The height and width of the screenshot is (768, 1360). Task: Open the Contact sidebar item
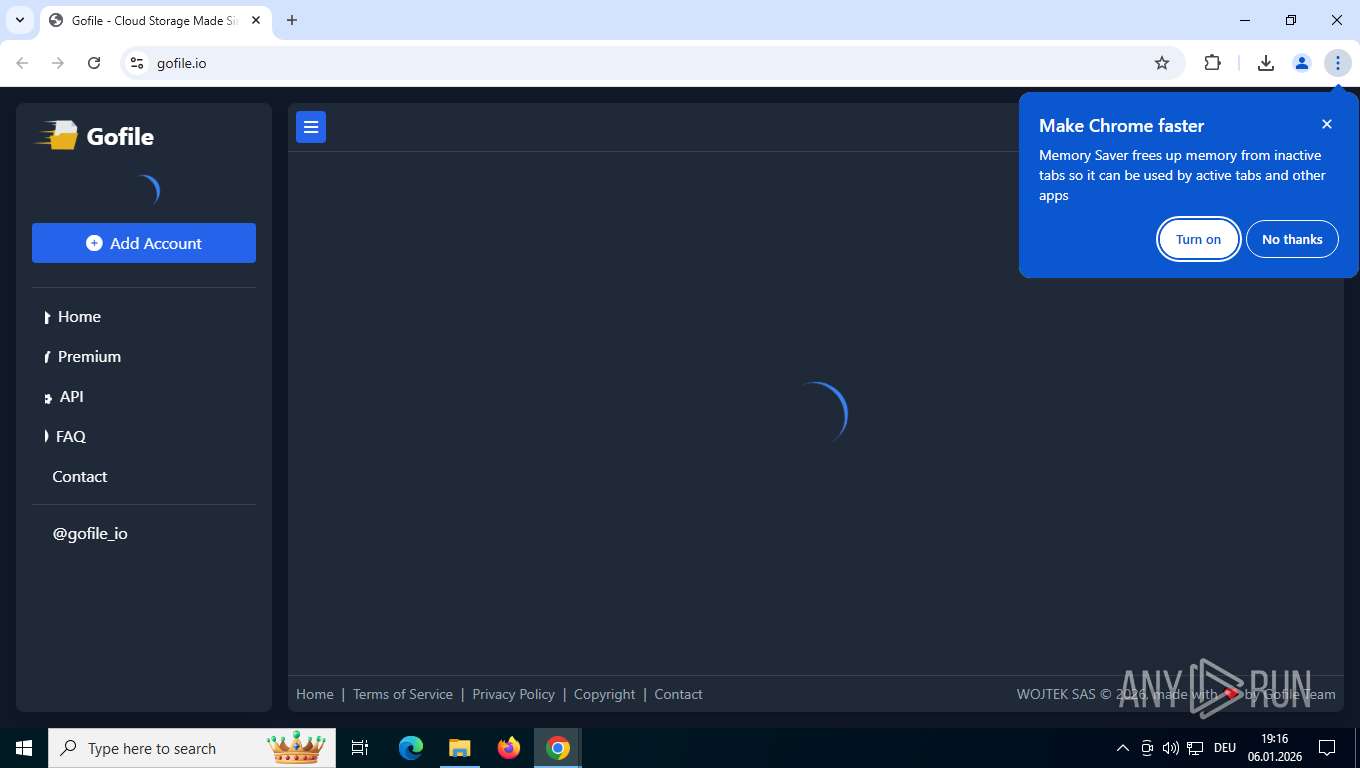point(79,477)
